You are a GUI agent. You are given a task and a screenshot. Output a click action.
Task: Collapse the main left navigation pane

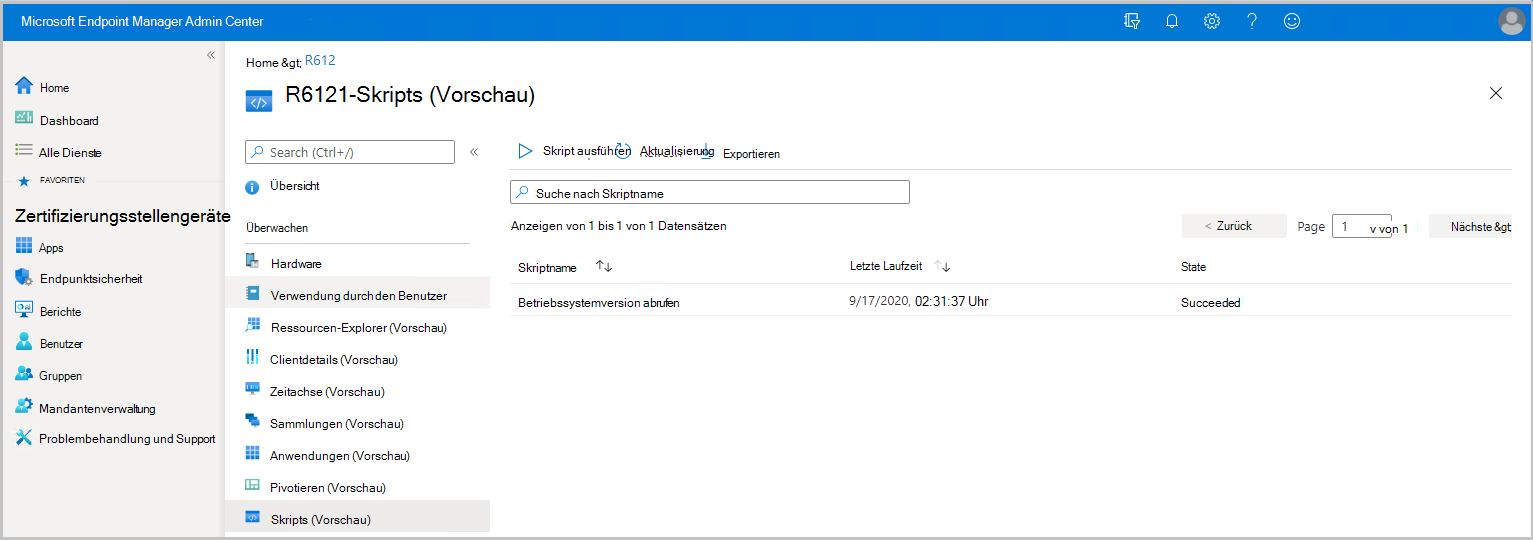(211, 55)
